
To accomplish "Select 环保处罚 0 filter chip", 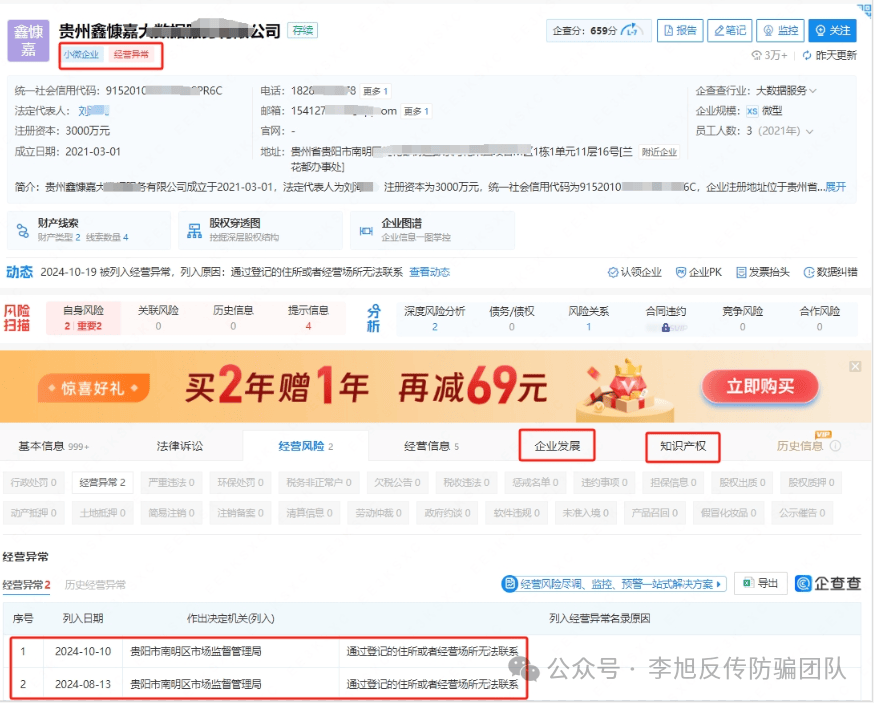I will pos(240,483).
